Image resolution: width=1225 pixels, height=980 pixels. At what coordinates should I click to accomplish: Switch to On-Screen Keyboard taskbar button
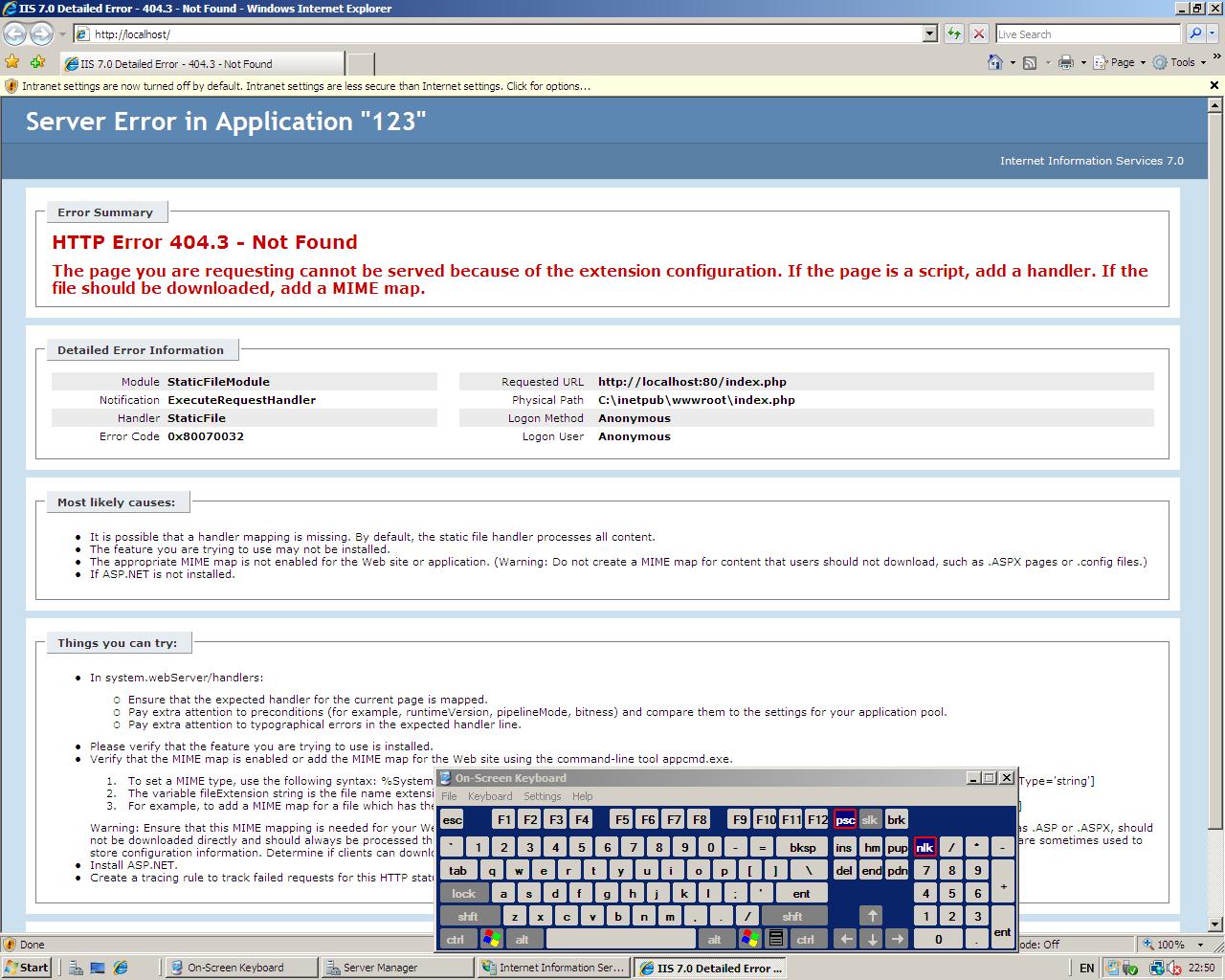240,968
